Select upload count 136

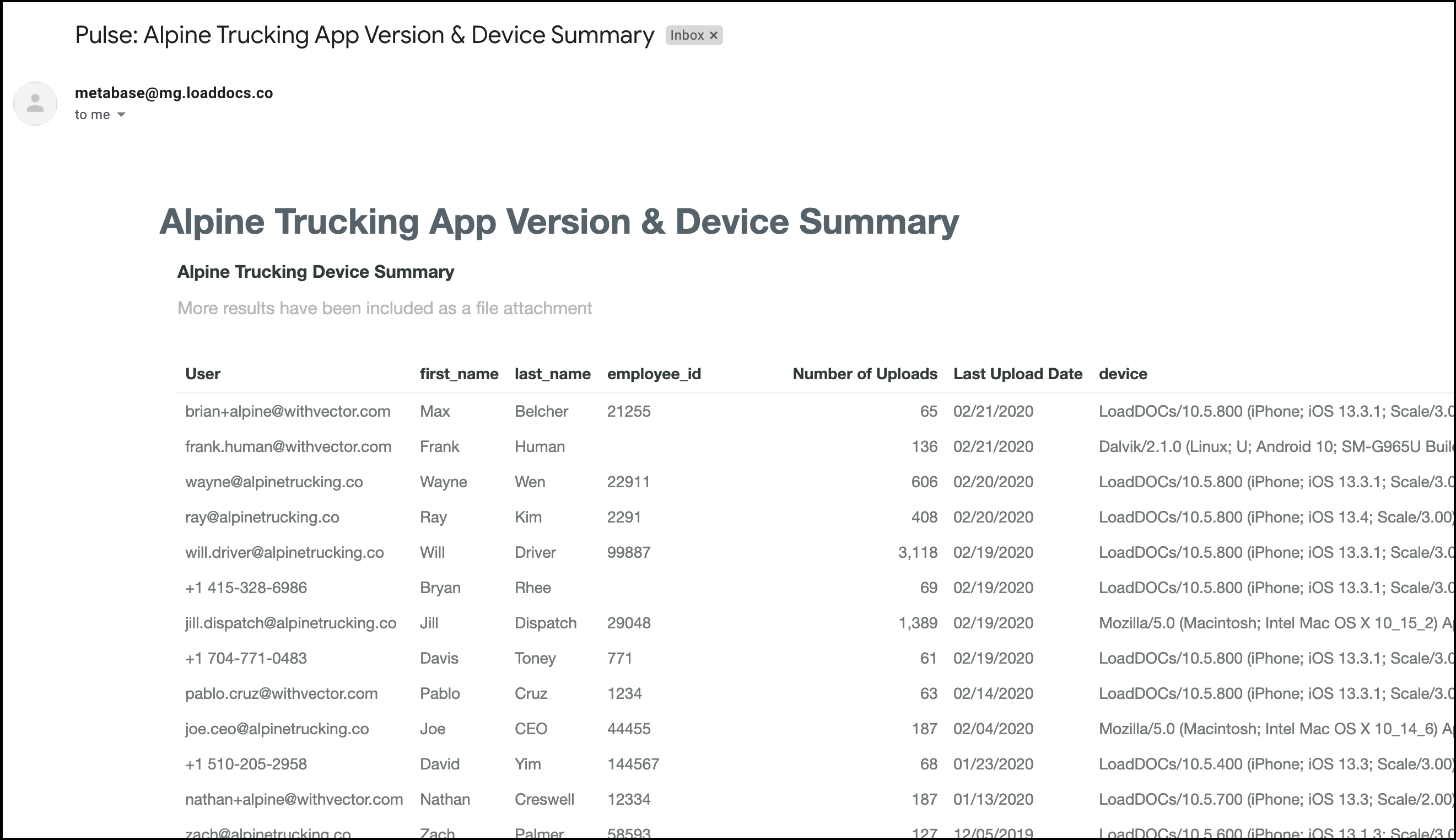click(x=924, y=446)
